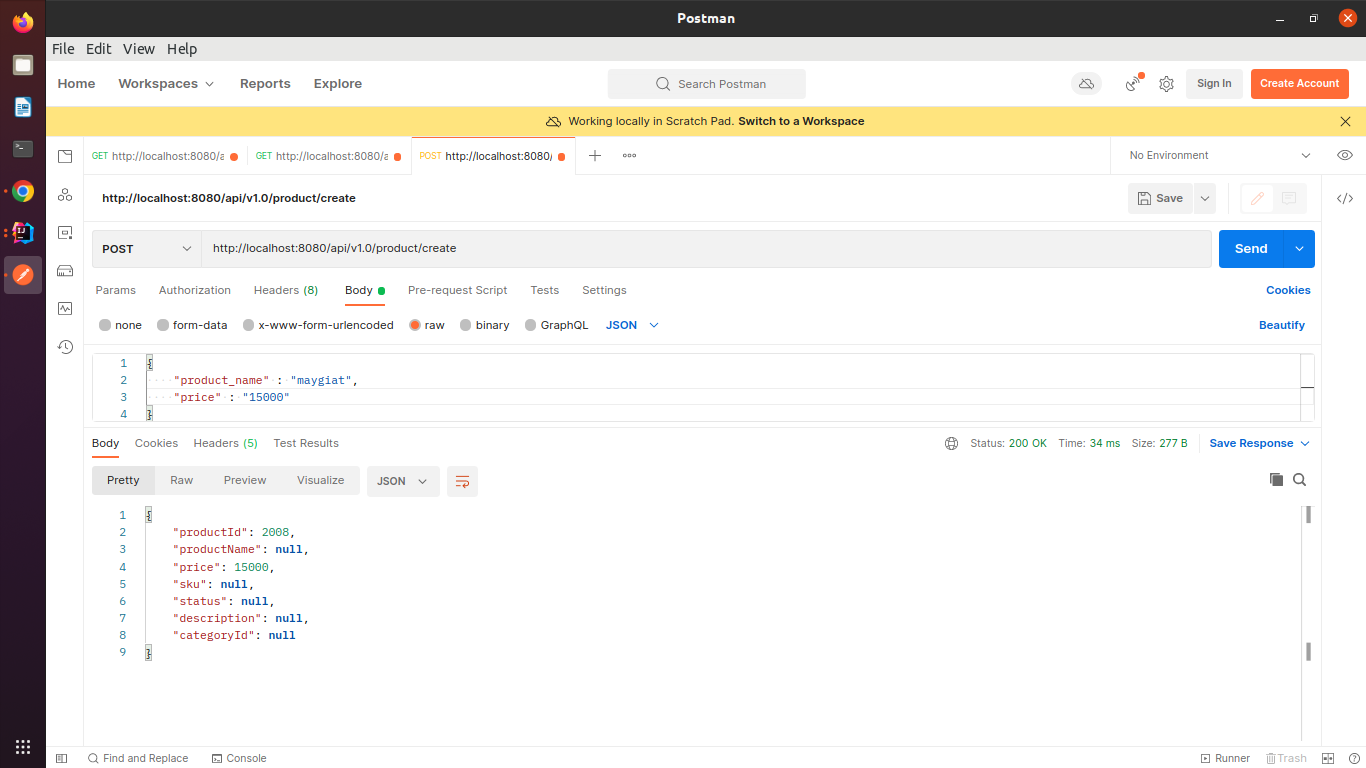Open the No Environment selector
Image resolution: width=1366 pixels, height=768 pixels.
pyautogui.click(x=1219, y=155)
